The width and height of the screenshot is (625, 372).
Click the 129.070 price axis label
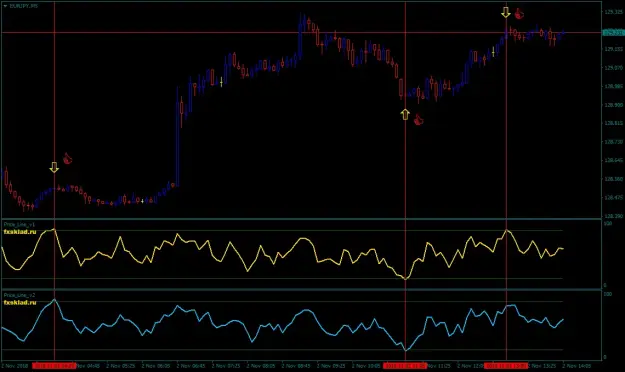[613, 68]
